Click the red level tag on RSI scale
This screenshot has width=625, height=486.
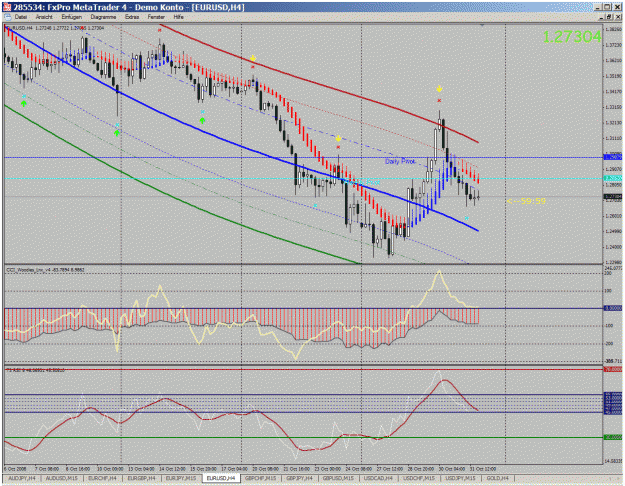[x=613, y=370]
